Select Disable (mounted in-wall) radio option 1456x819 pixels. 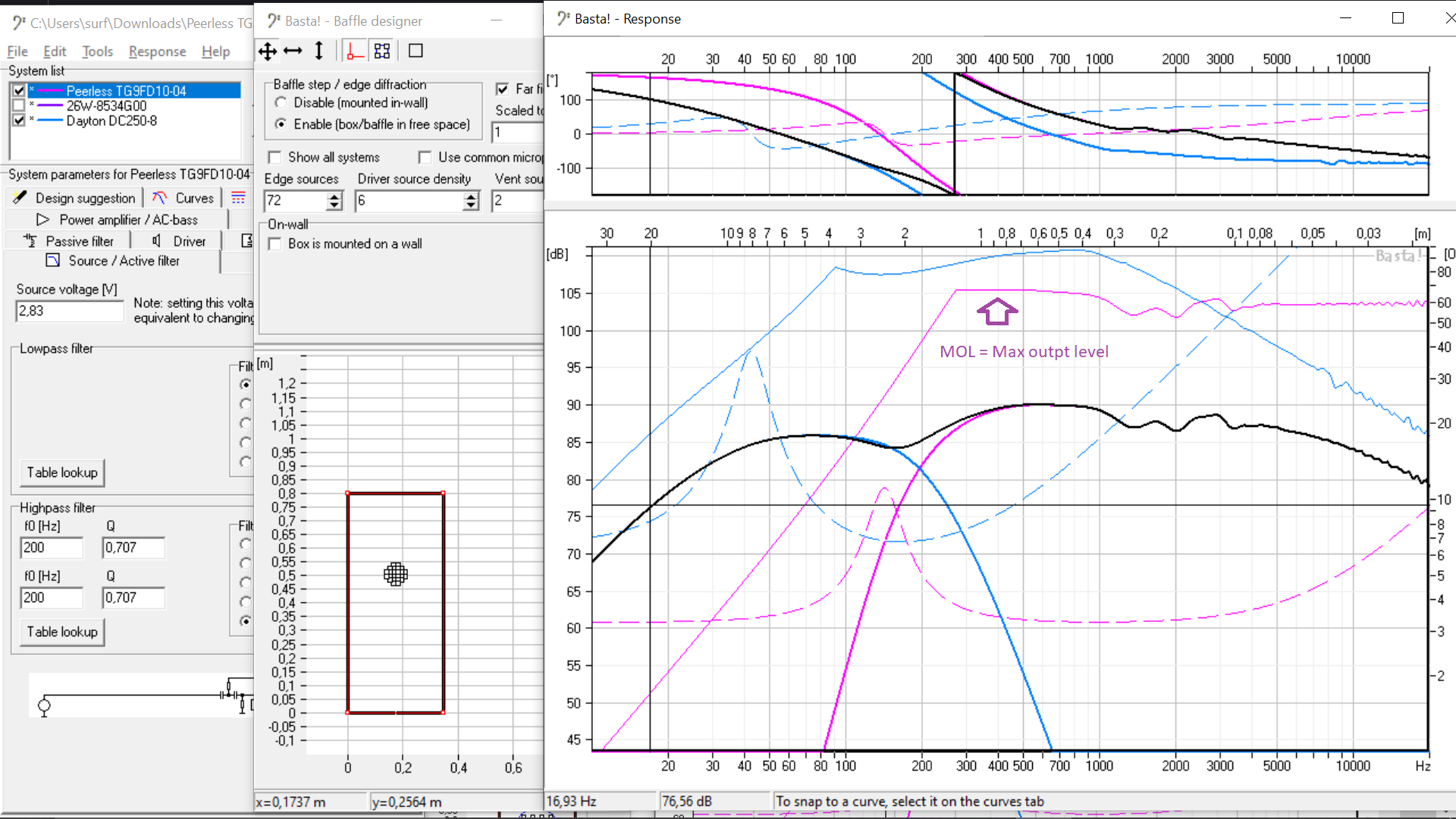tap(281, 102)
